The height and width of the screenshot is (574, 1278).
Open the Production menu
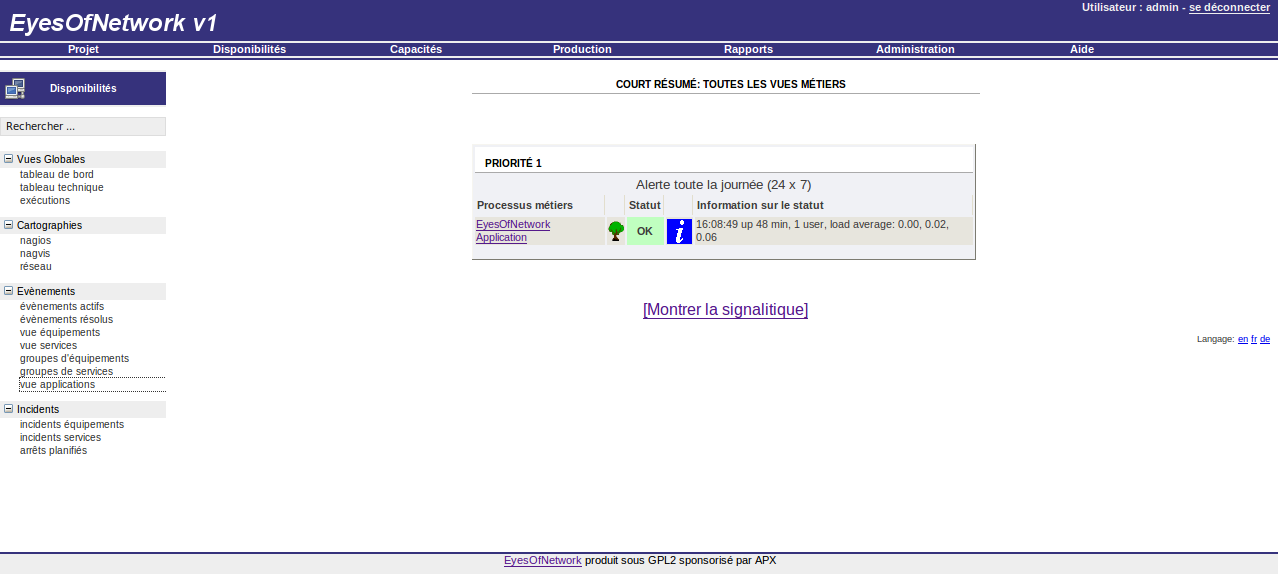[582, 49]
